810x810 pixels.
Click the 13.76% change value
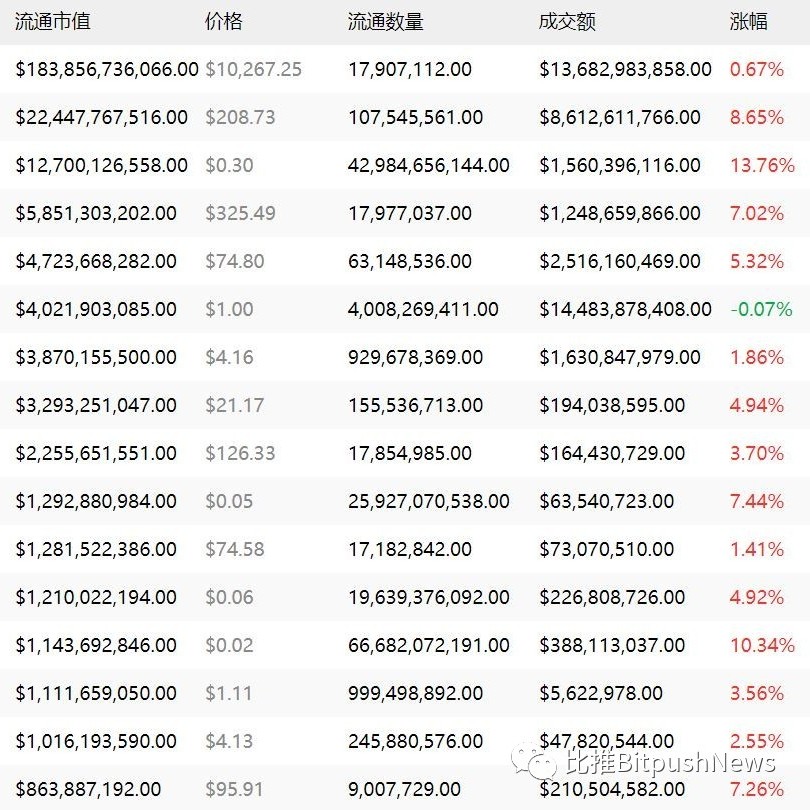[x=762, y=165]
